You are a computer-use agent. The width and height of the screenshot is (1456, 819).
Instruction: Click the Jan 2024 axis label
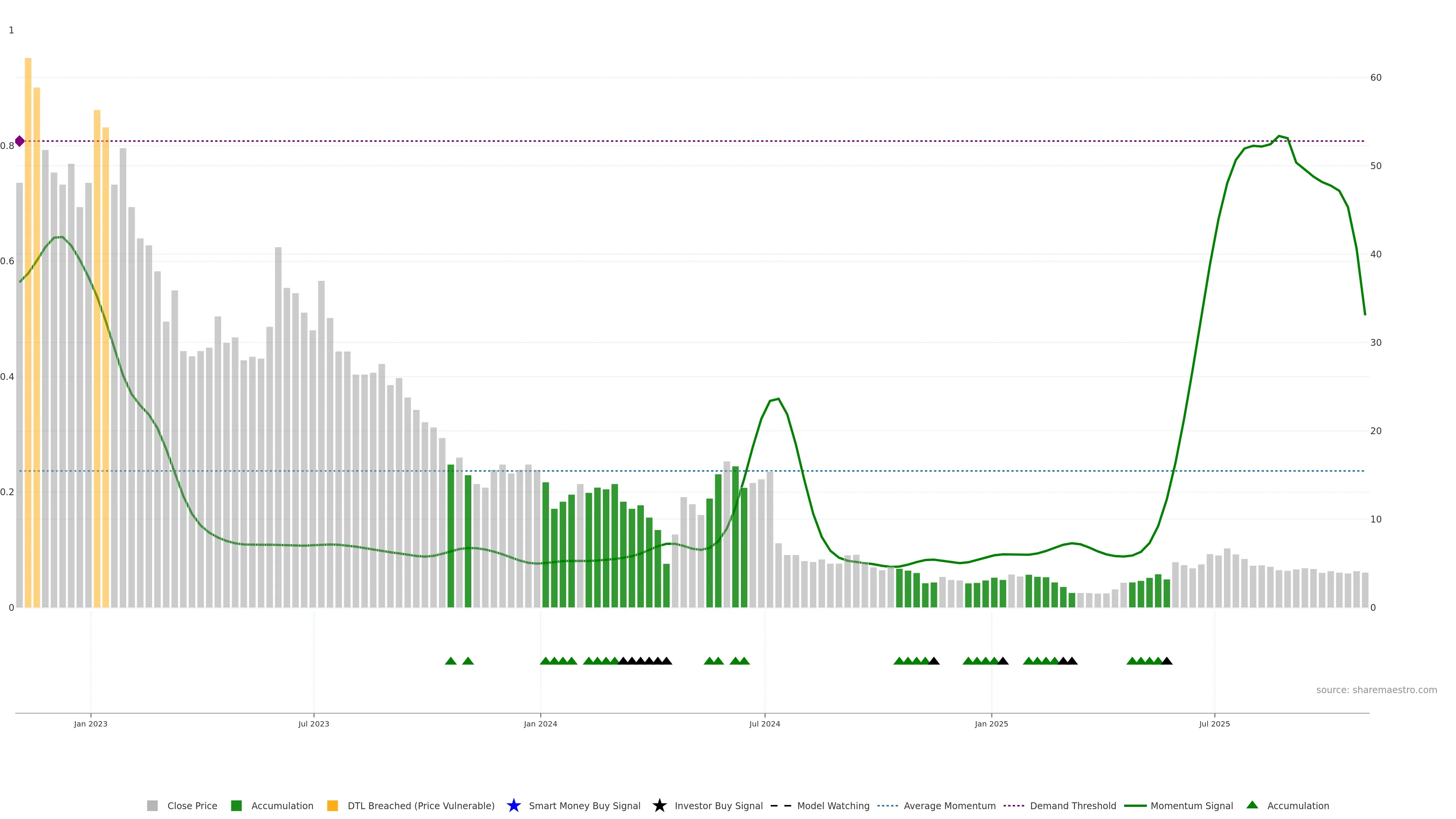[x=540, y=723]
